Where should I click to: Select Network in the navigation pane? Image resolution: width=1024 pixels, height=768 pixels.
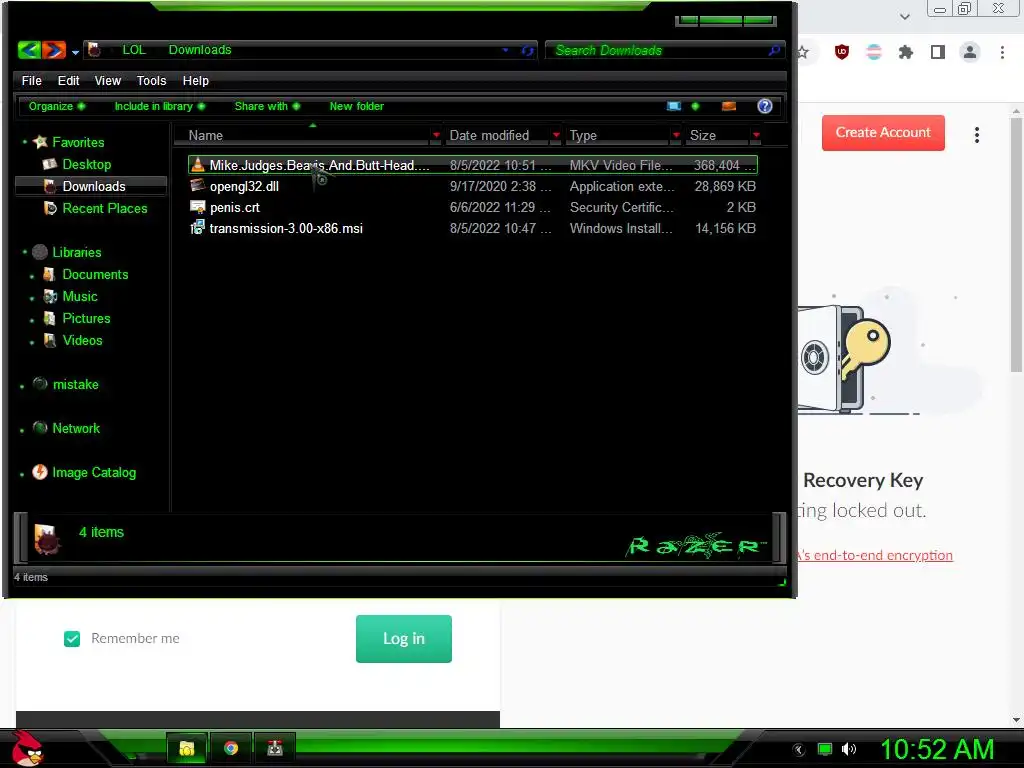click(76, 428)
